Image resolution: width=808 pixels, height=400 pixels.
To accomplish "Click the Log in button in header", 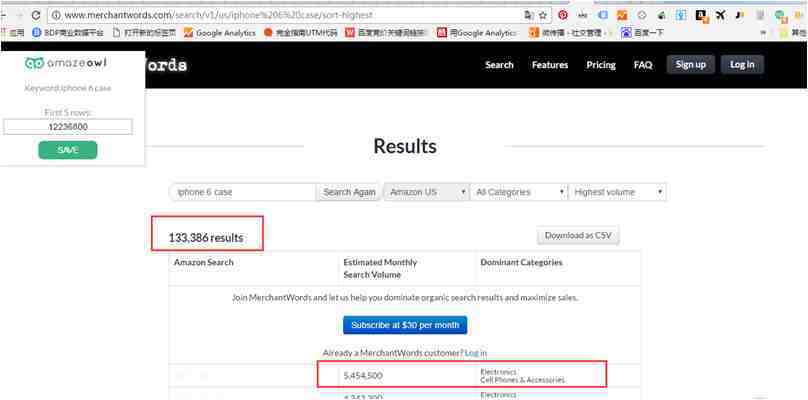I will (742, 64).
